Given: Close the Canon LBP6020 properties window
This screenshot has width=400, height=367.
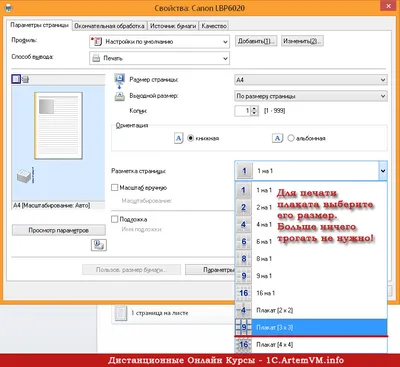Looking at the screenshot, I should coord(388,6).
